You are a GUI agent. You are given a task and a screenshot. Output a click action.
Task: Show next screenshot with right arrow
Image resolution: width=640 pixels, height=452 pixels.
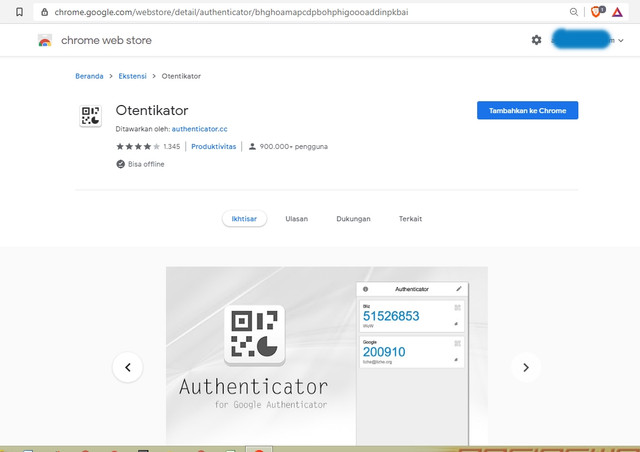coord(526,367)
